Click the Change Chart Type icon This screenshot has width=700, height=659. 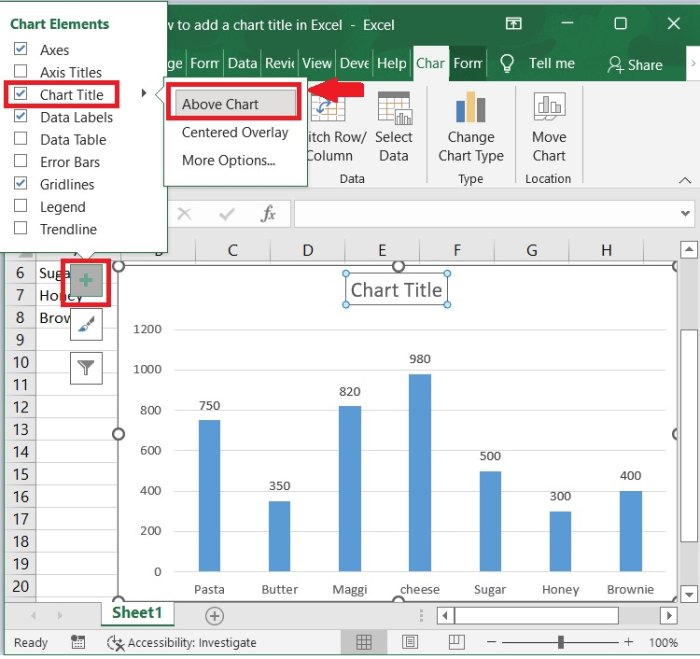click(470, 108)
